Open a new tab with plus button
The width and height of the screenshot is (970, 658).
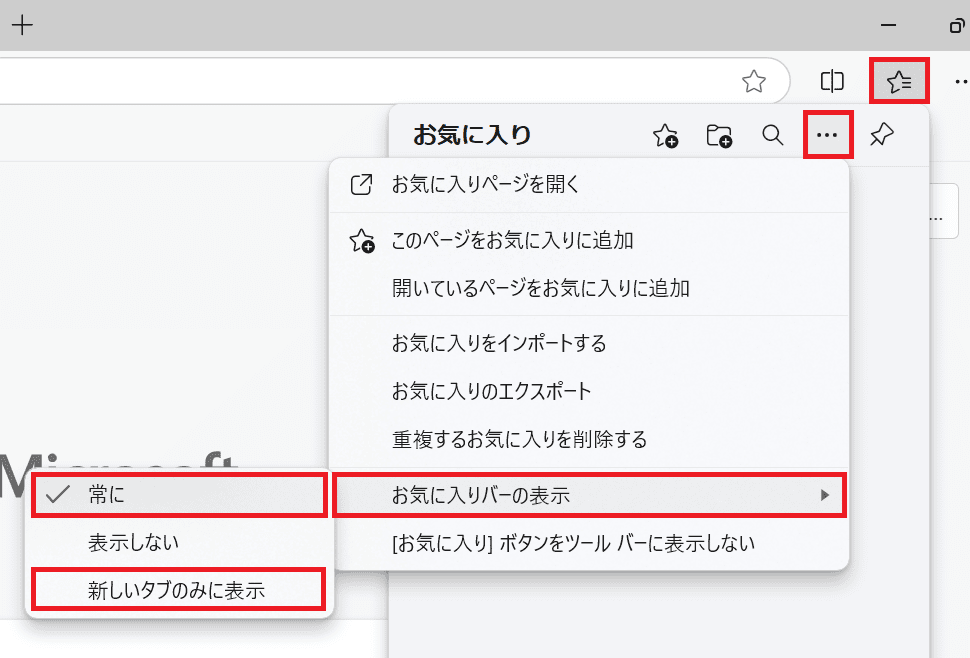click(x=21, y=25)
